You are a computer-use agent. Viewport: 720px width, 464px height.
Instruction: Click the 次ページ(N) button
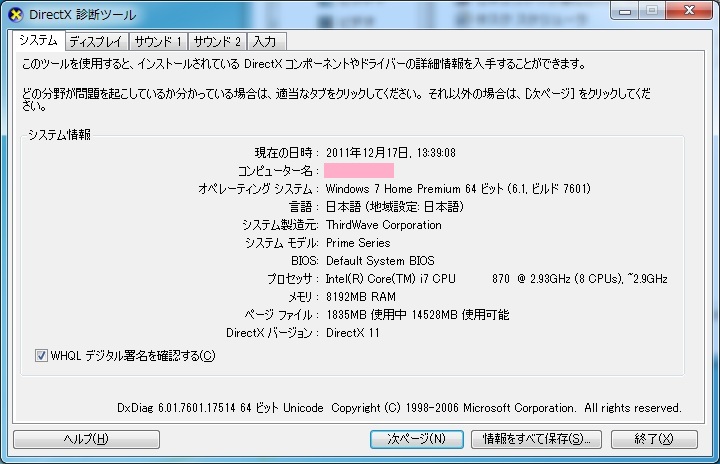coord(416,439)
